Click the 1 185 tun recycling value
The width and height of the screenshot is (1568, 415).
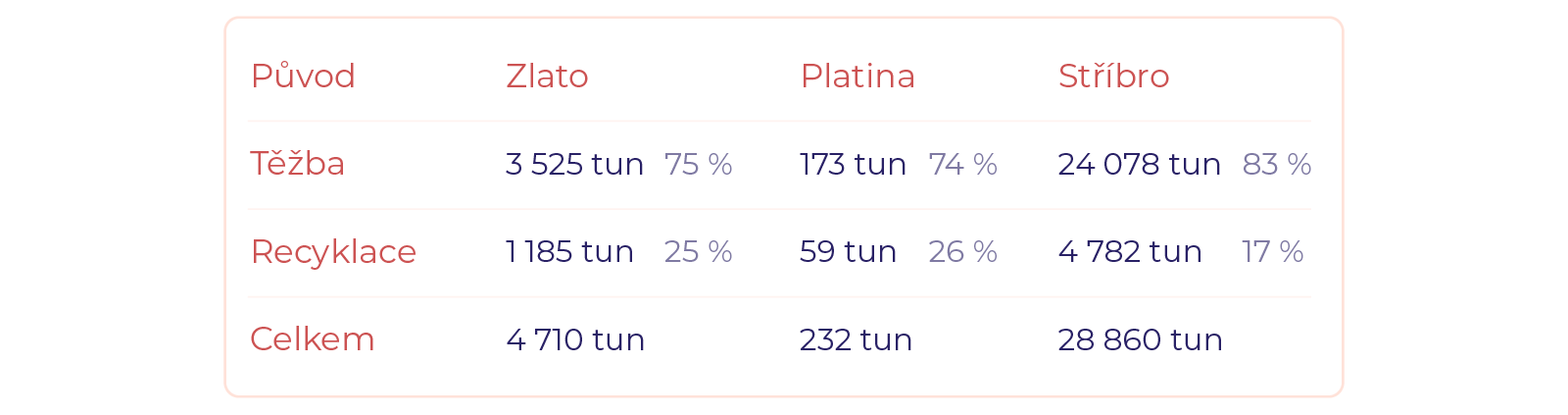(x=569, y=252)
